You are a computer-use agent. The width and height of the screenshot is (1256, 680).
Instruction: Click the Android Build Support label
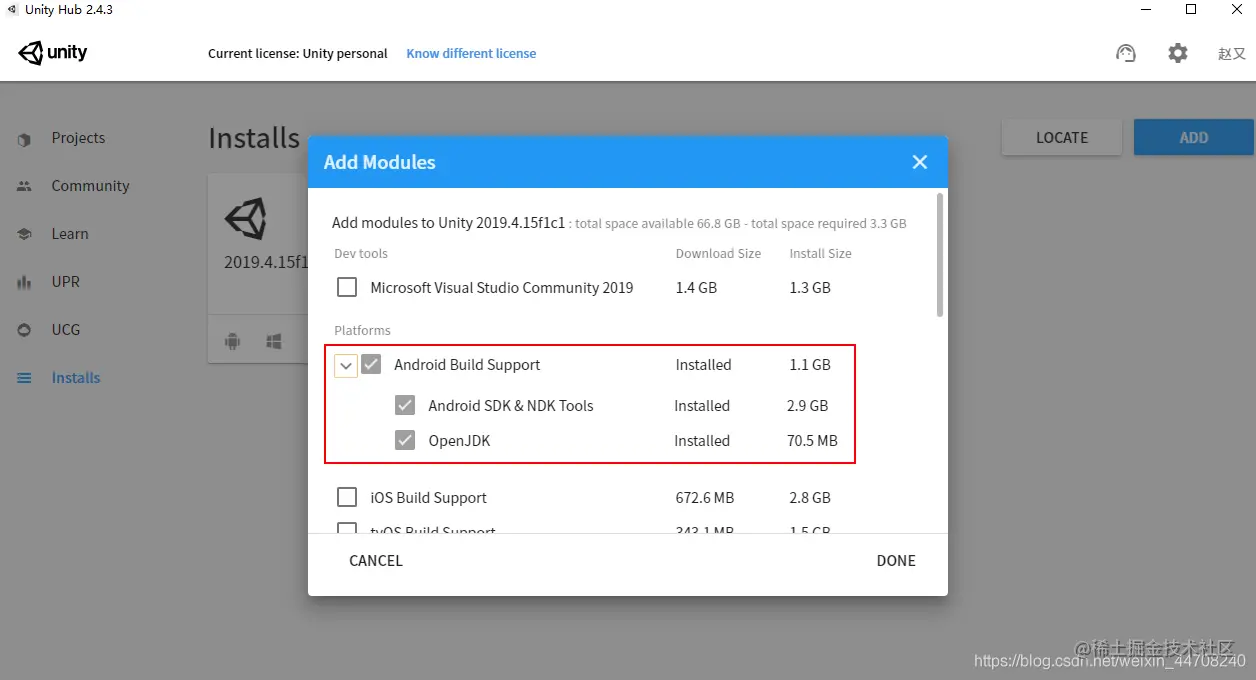[x=467, y=365]
